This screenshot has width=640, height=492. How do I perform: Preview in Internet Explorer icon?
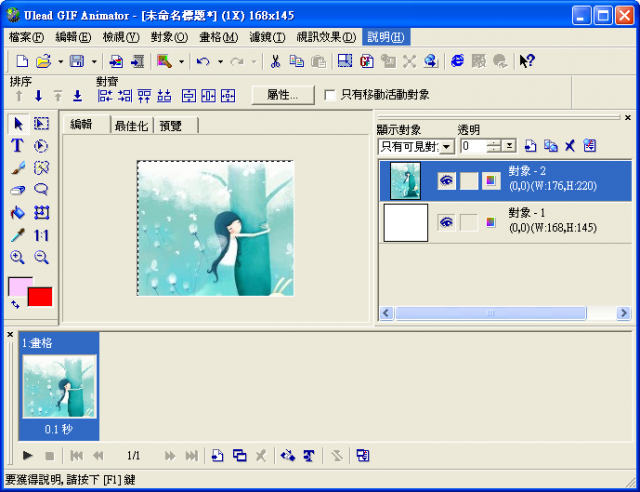pyautogui.click(x=458, y=61)
